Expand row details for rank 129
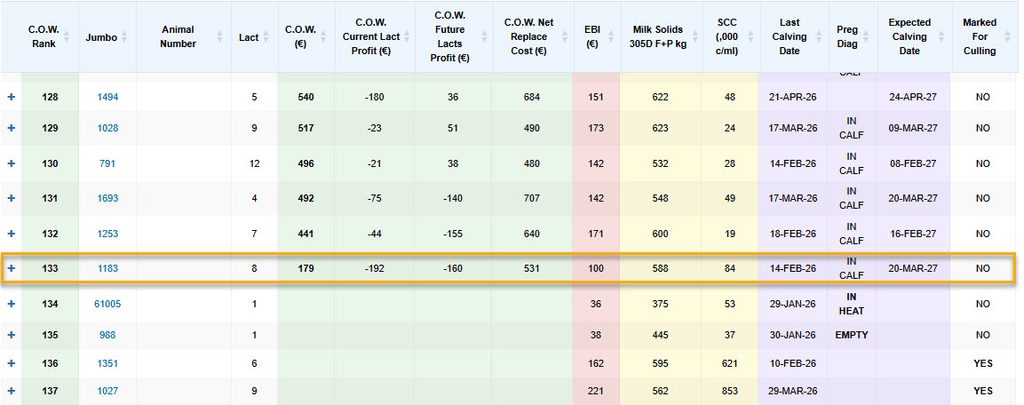The height and width of the screenshot is (405, 1024). (x=11, y=128)
